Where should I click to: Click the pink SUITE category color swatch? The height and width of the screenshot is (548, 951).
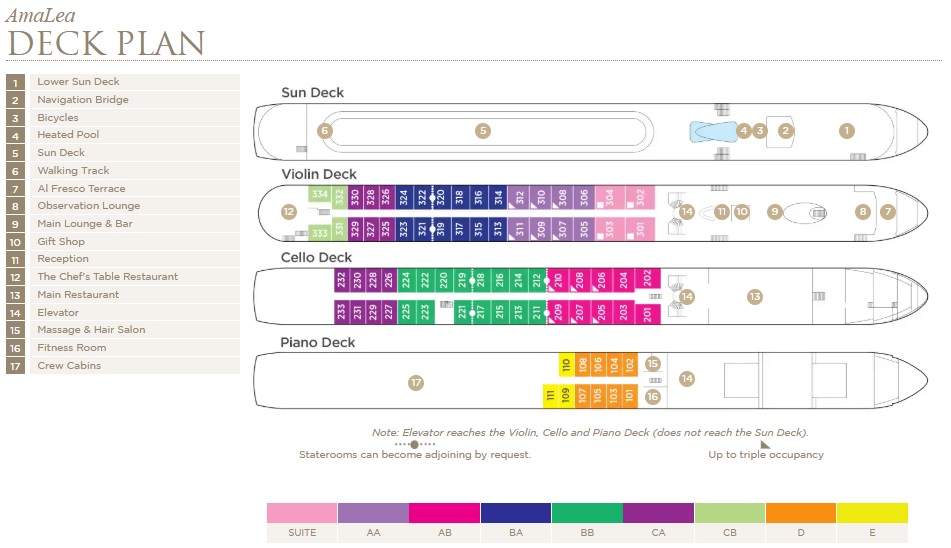tap(302, 513)
